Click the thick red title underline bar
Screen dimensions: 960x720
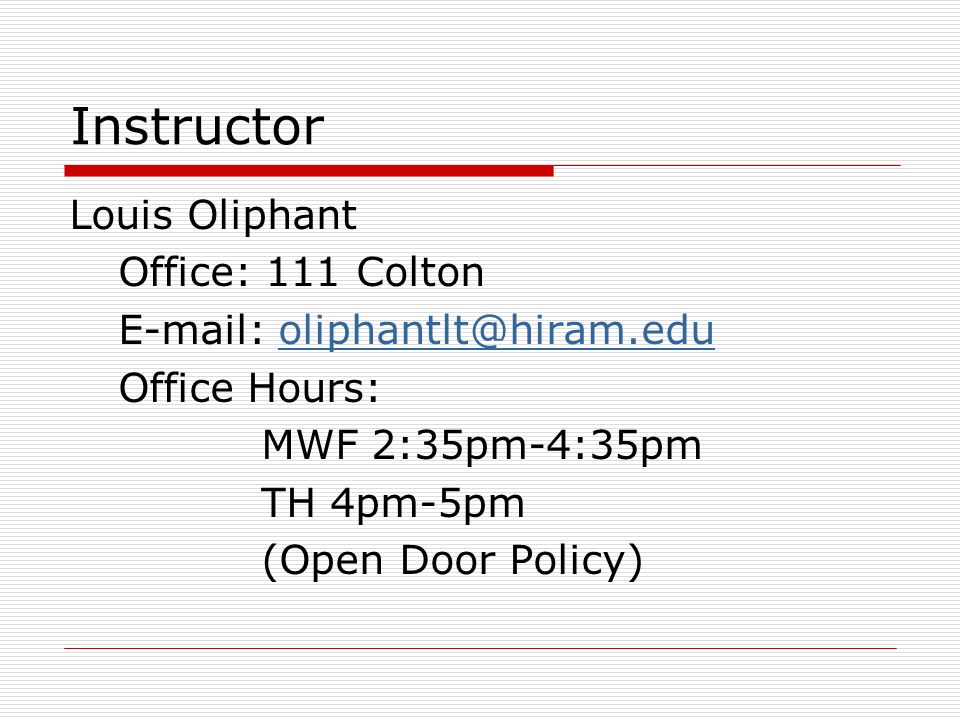click(x=309, y=171)
